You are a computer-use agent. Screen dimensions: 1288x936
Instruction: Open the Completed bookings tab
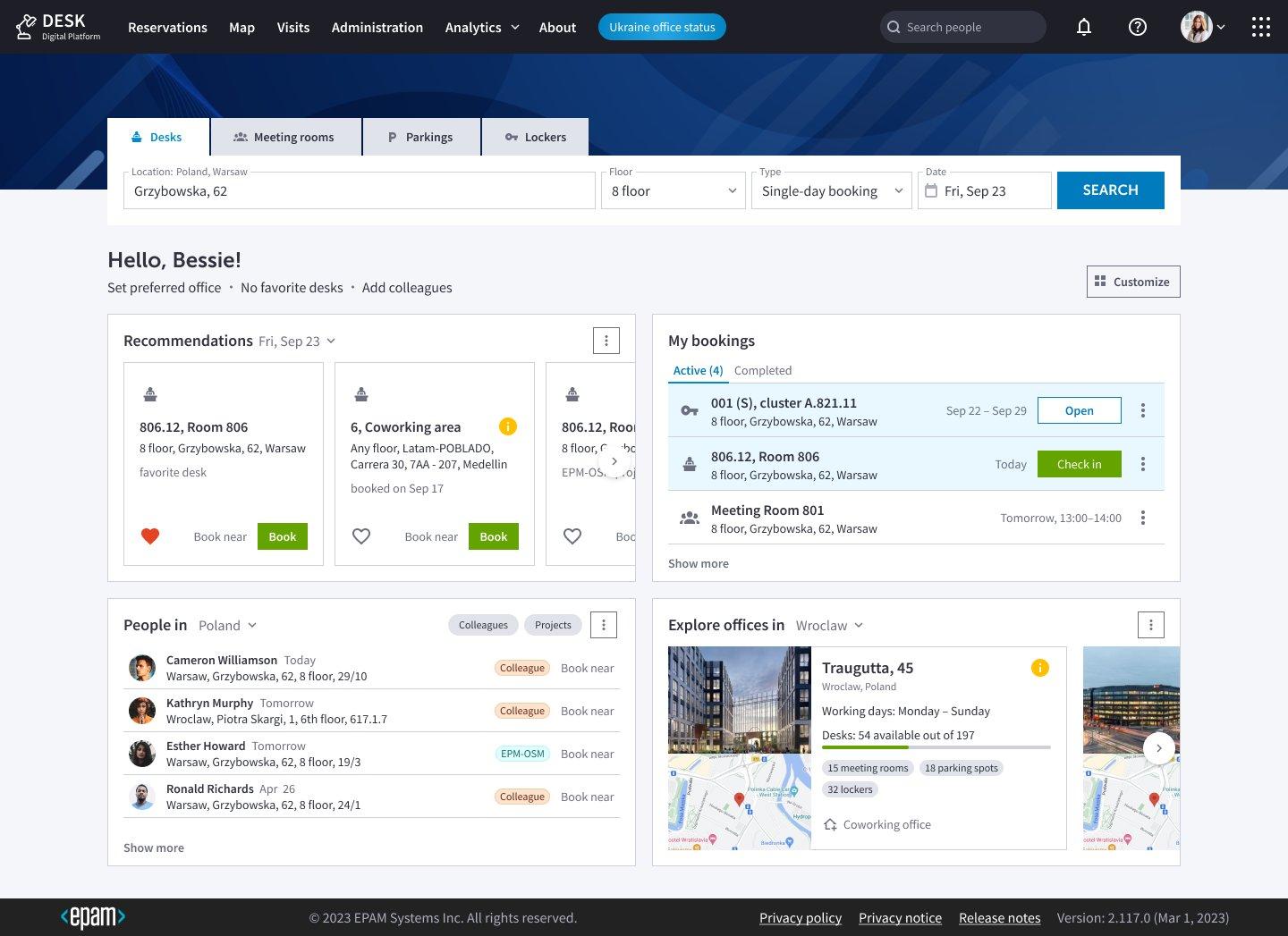[x=762, y=370]
